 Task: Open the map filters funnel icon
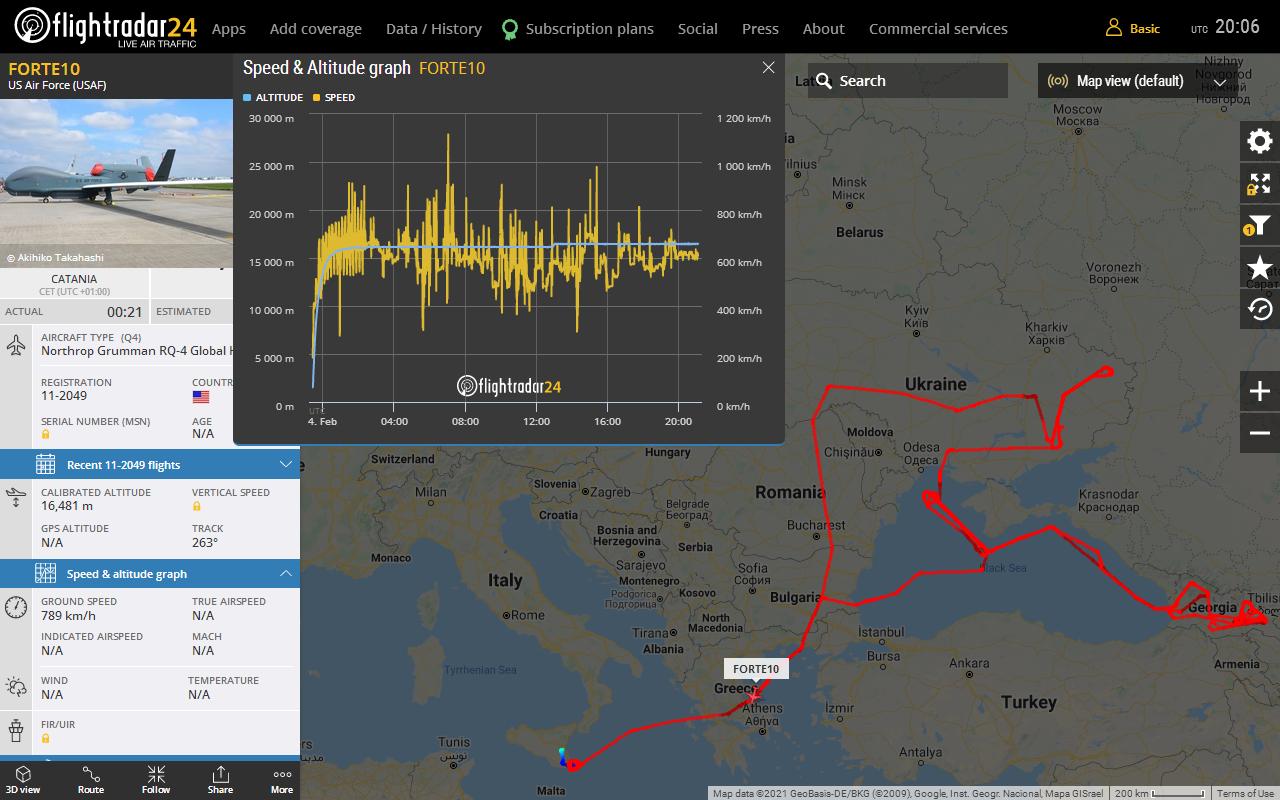[x=1260, y=226]
